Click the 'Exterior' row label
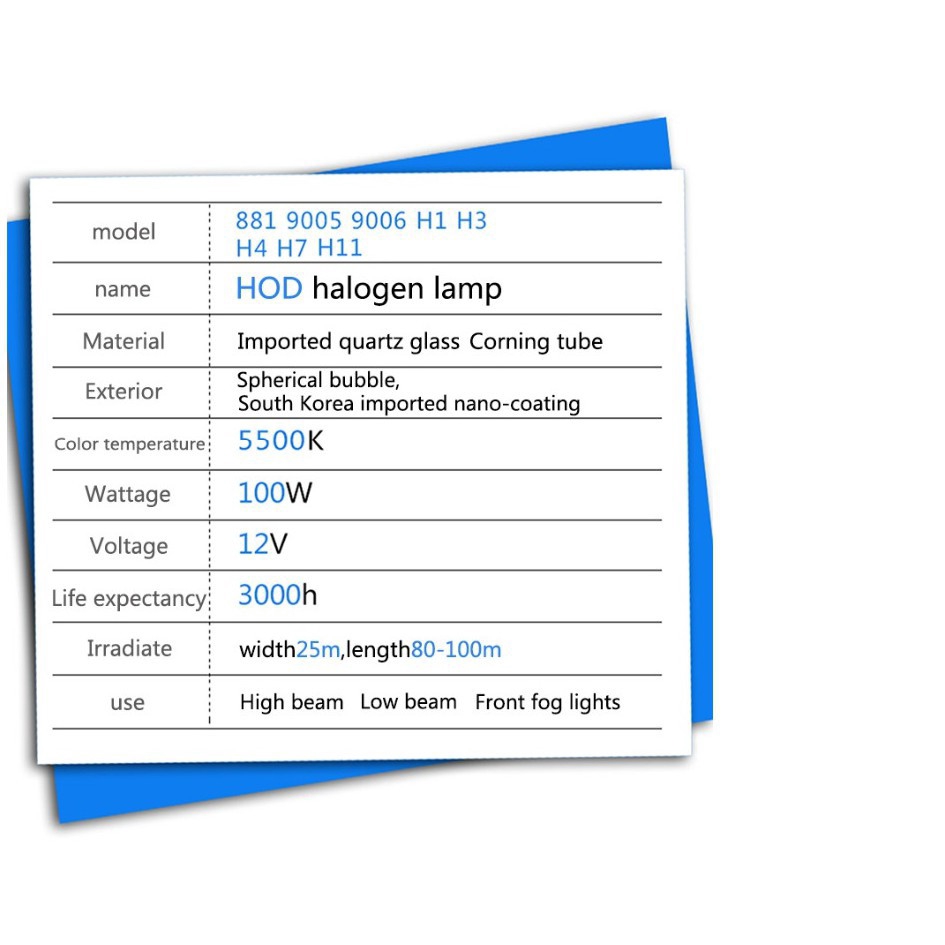The image size is (945, 945). click(124, 392)
